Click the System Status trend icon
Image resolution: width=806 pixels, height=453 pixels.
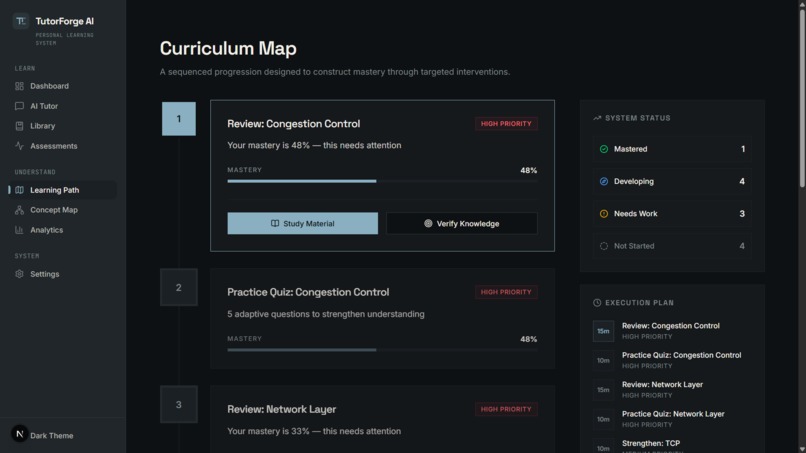[x=597, y=118]
